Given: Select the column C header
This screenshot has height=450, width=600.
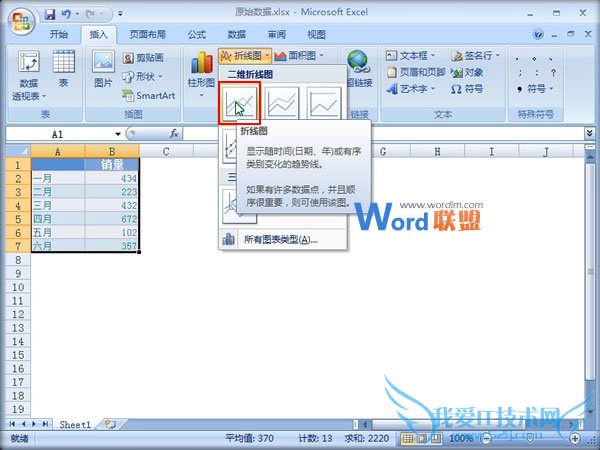Looking at the screenshot, I should click(166, 152).
